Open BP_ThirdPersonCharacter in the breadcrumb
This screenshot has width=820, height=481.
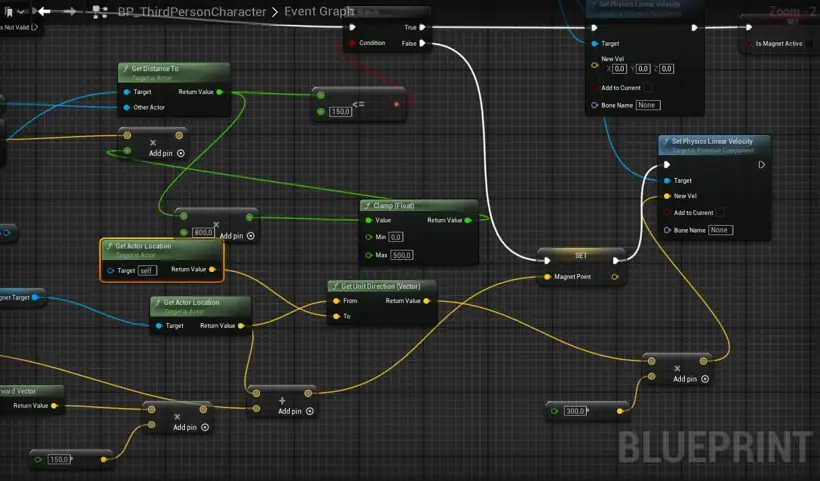click(x=192, y=12)
